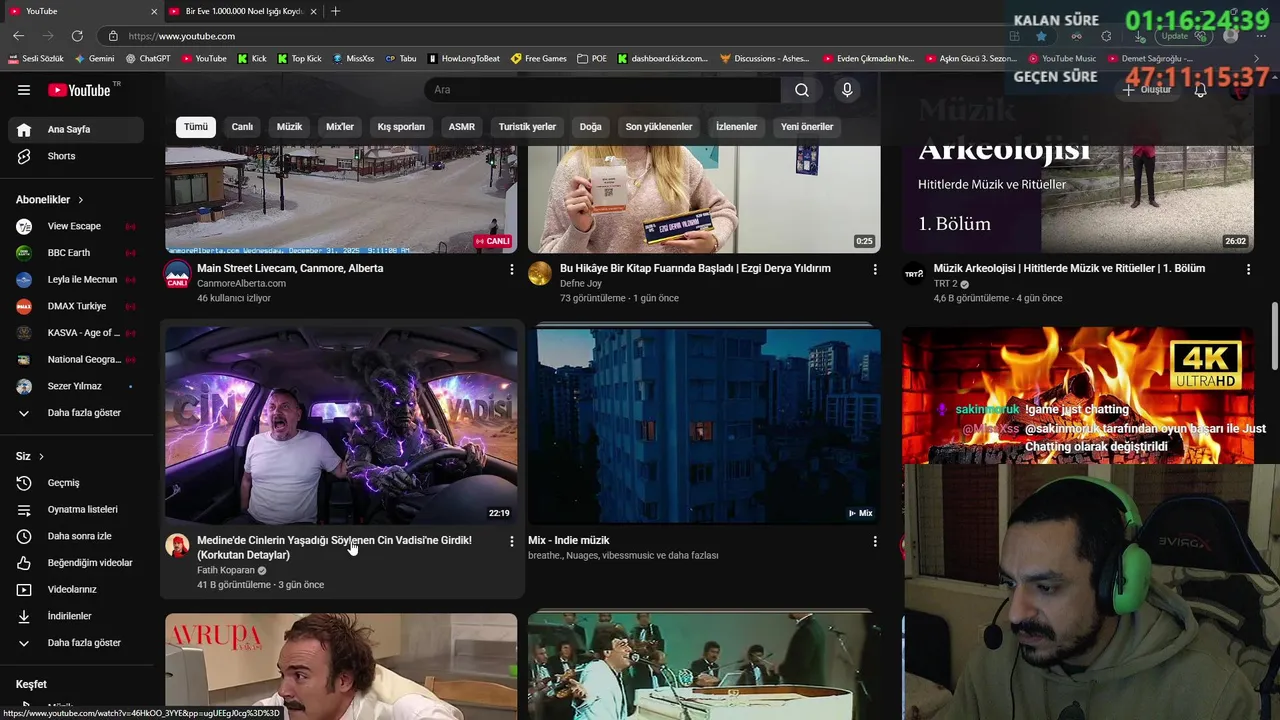Play the Cin Vadisi video thumbnail
The width and height of the screenshot is (1280, 720).
(341, 425)
